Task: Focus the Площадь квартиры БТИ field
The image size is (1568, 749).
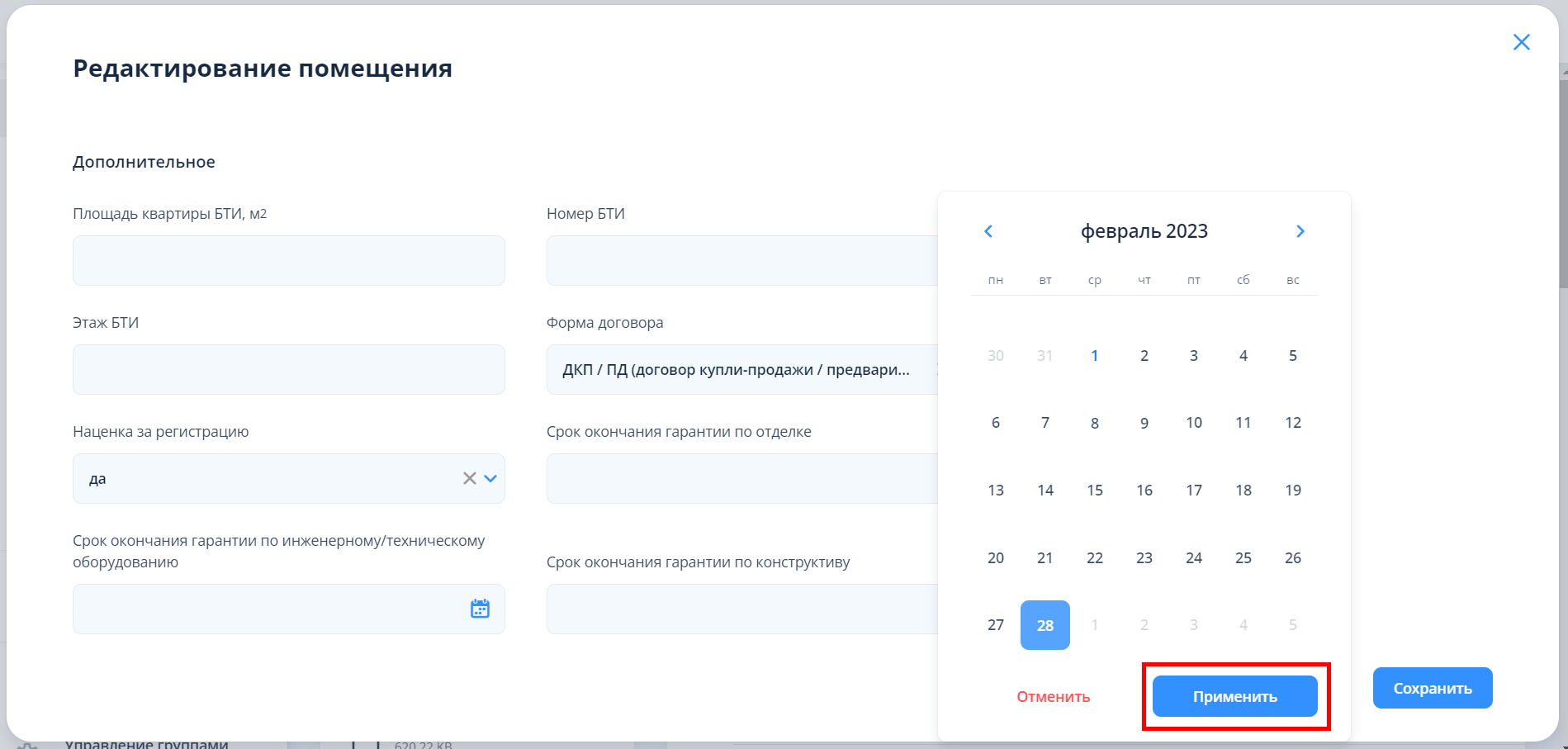Action: [x=288, y=261]
